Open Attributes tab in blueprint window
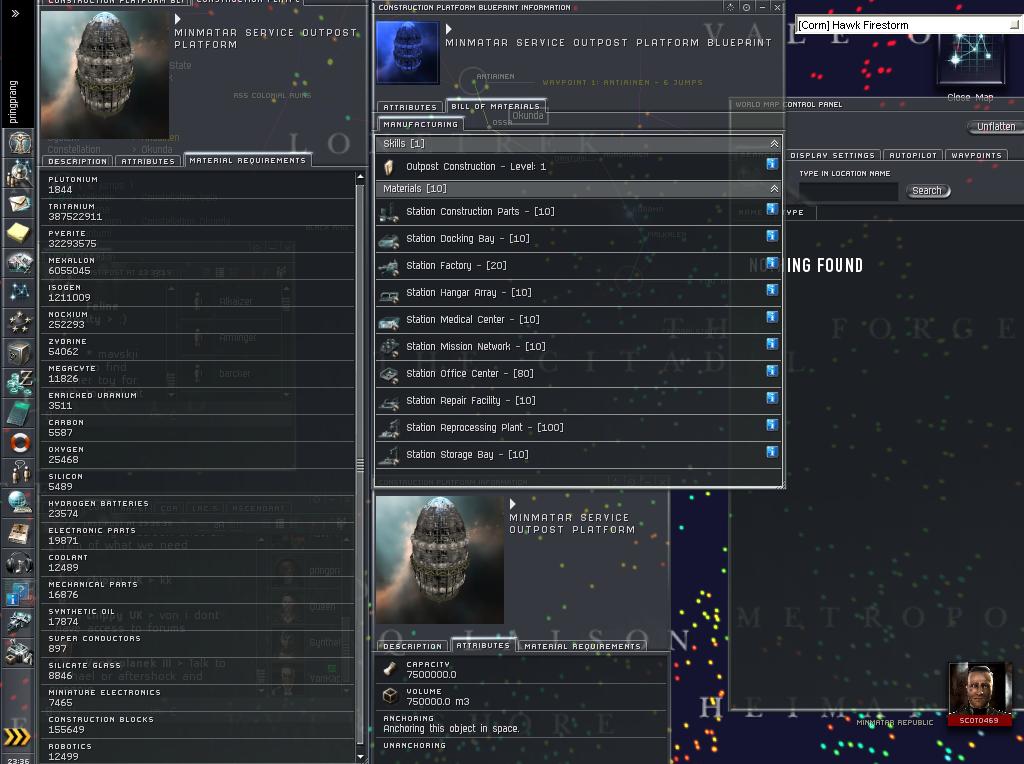The height and width of the screenshot is (764, 1024). point(409,107)
